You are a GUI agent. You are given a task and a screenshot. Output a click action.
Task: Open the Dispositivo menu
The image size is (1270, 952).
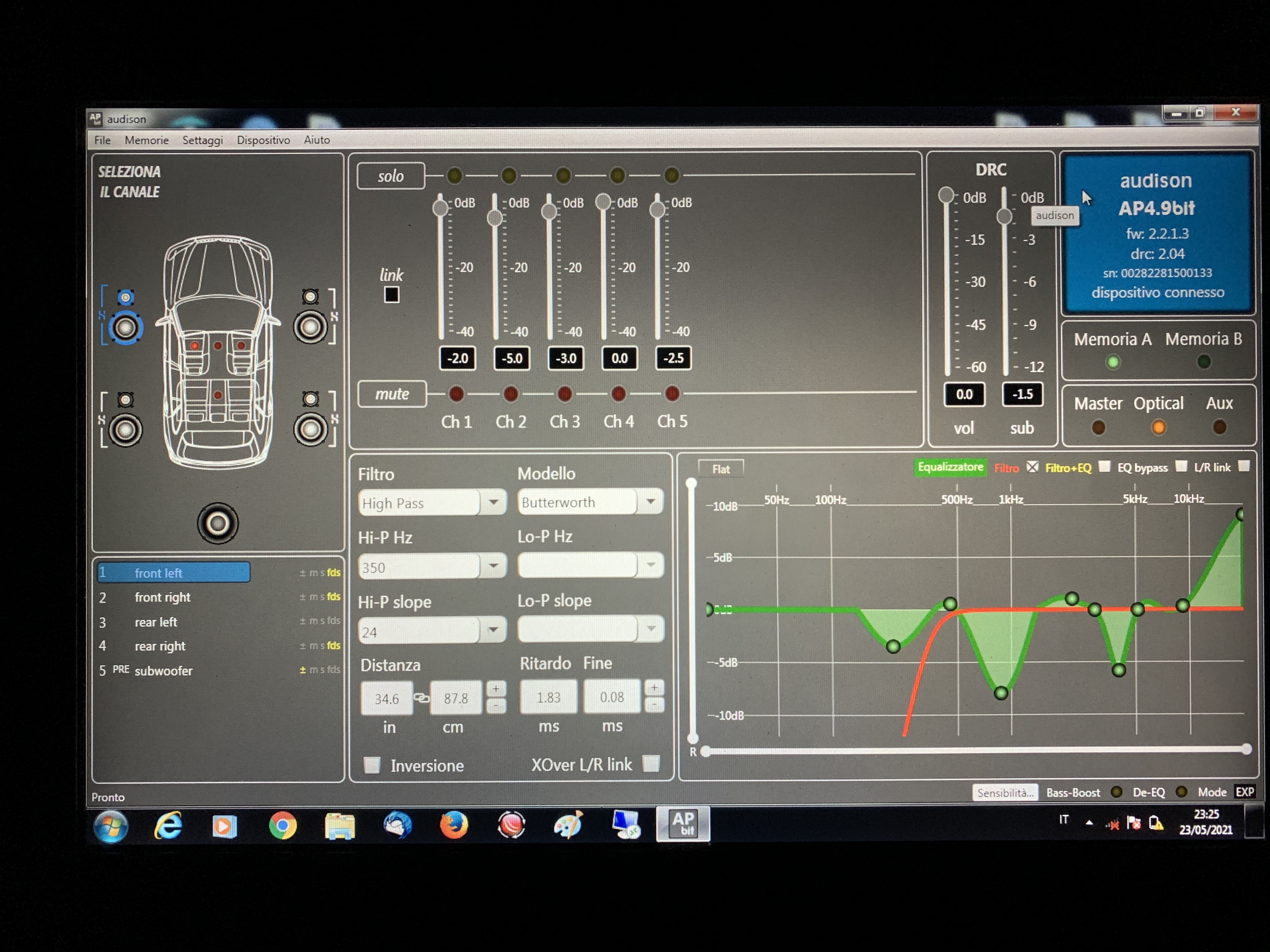coord(264,140)
